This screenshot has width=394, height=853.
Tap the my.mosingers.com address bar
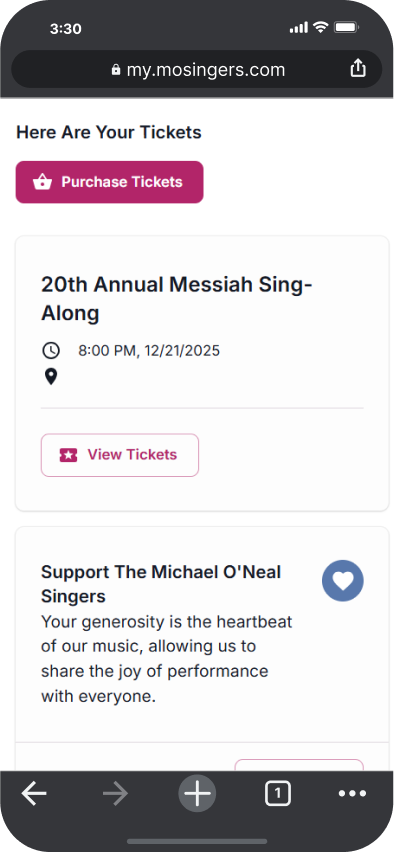coord(196,69)
